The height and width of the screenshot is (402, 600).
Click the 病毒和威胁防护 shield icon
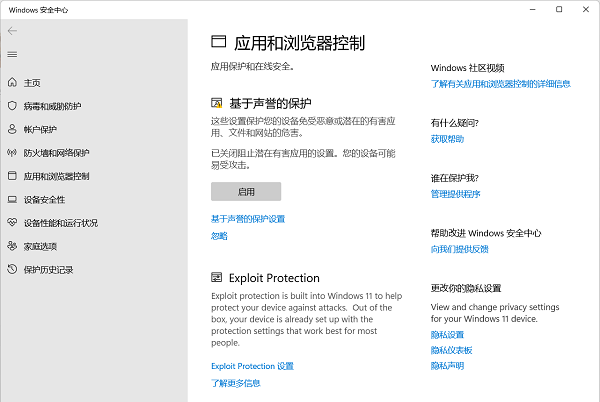[x=12, y=106]
